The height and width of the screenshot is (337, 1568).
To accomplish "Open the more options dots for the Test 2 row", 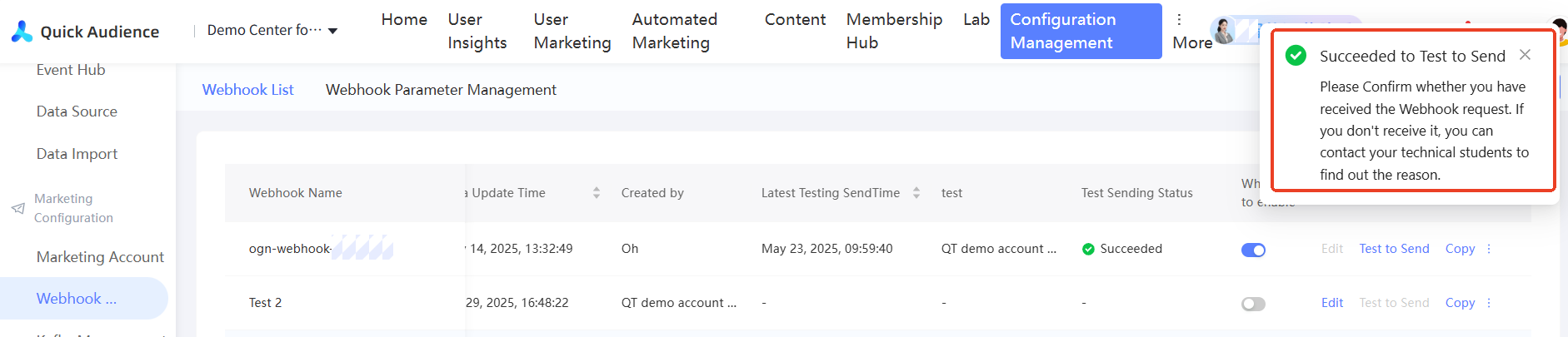I will pyautogui.click(x=1489, y=303).
